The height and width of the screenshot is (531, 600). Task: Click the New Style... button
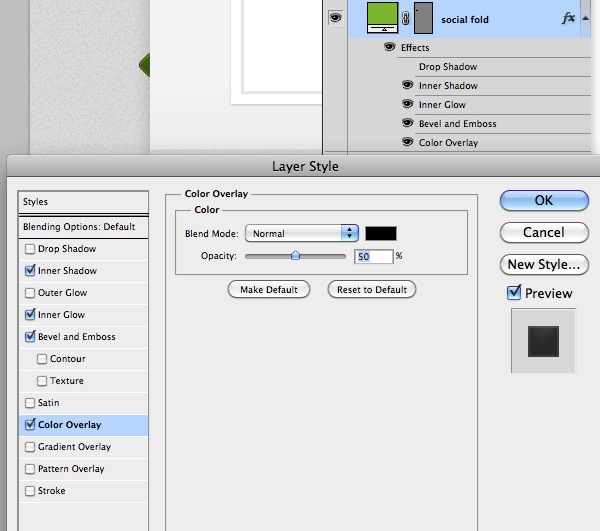pyautogui.click(x=544, y=264)
